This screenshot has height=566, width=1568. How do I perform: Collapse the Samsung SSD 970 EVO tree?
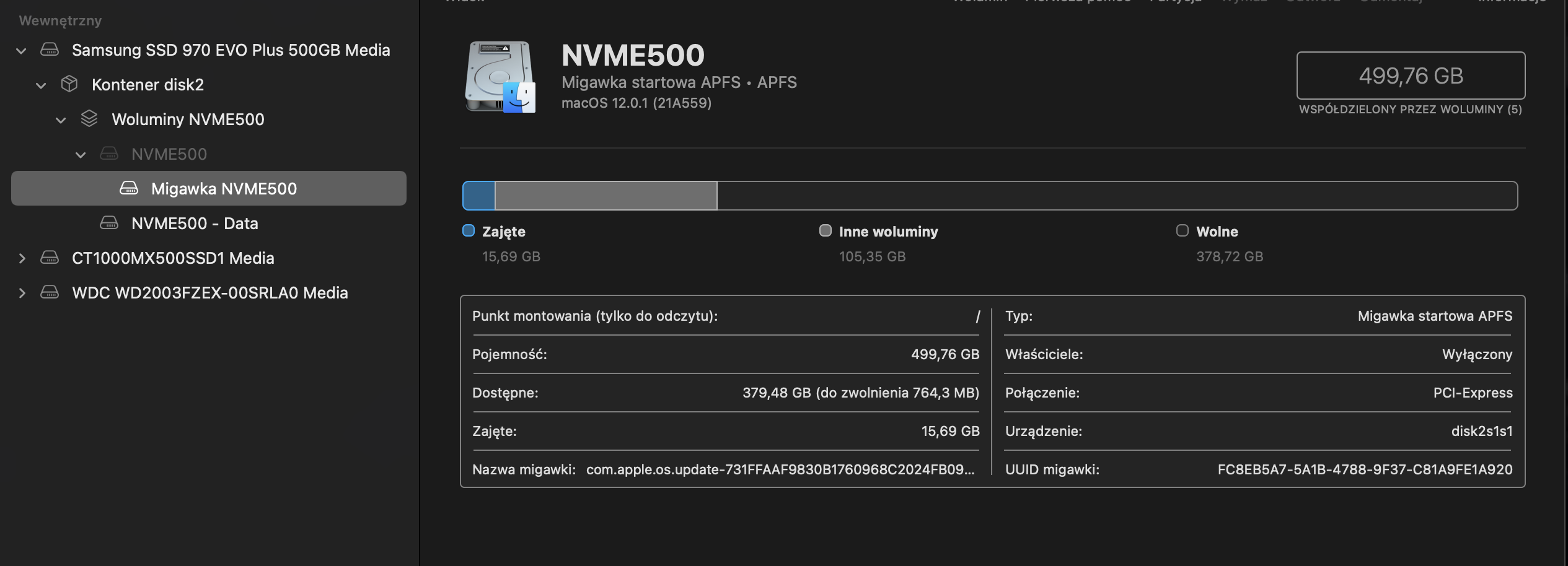[21, 51]
